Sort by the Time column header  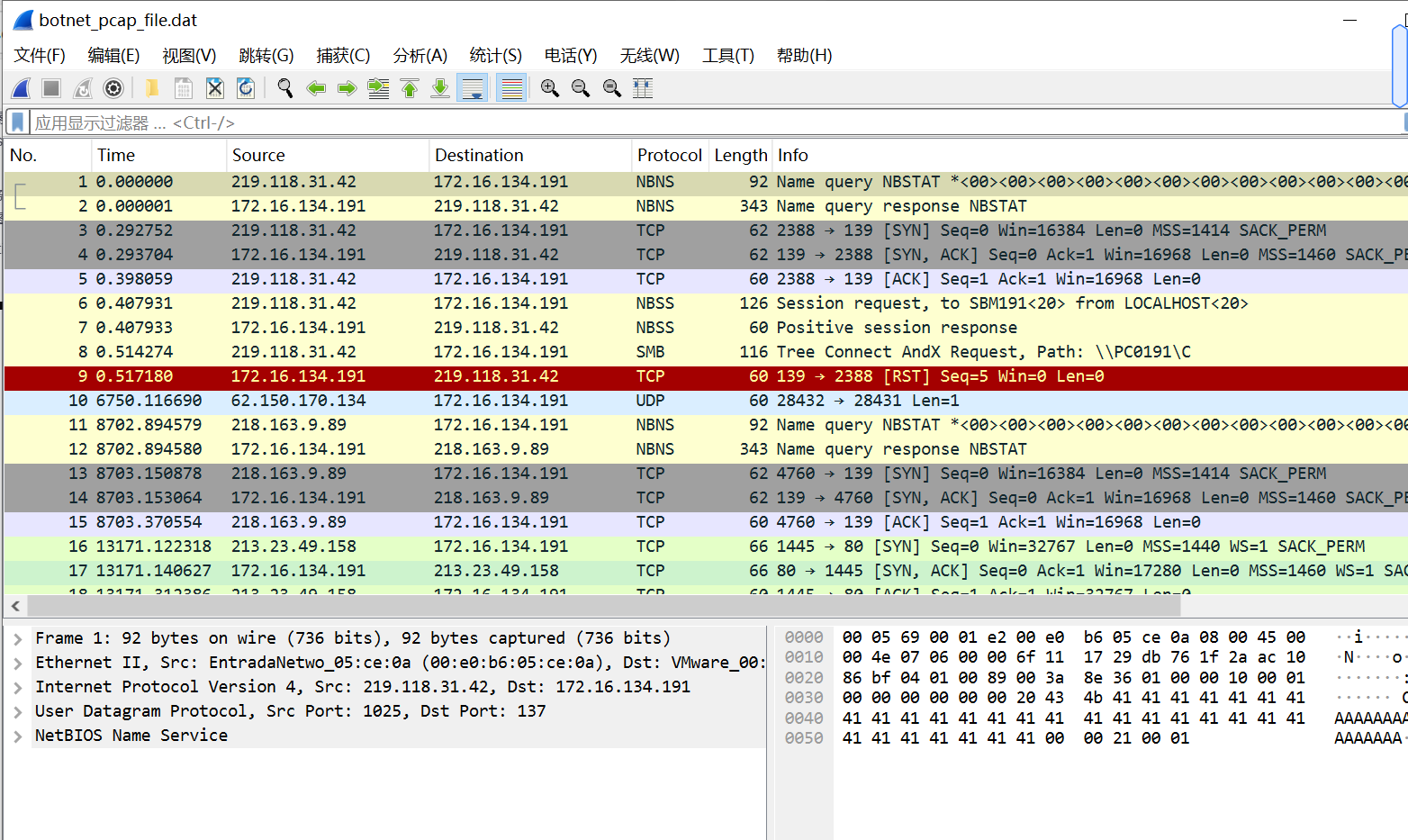[158, 155]
